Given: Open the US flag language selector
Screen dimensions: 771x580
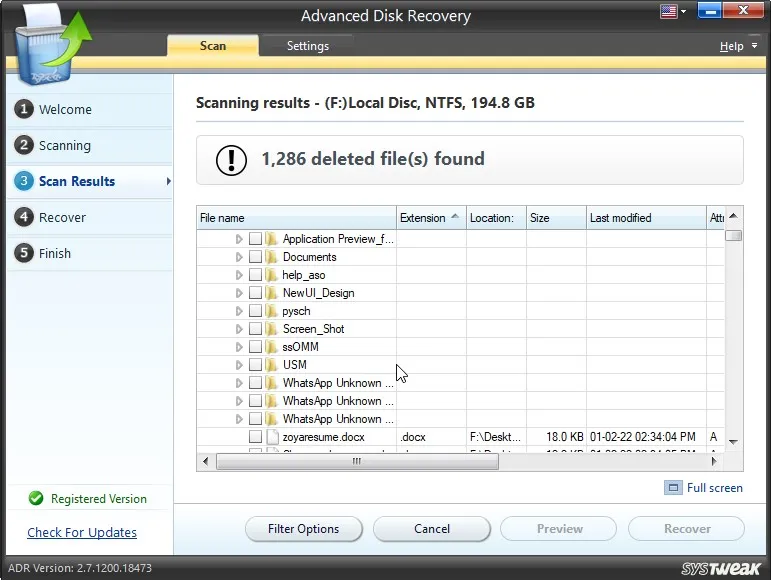Looking at the screenshot, I should [673, 11].
